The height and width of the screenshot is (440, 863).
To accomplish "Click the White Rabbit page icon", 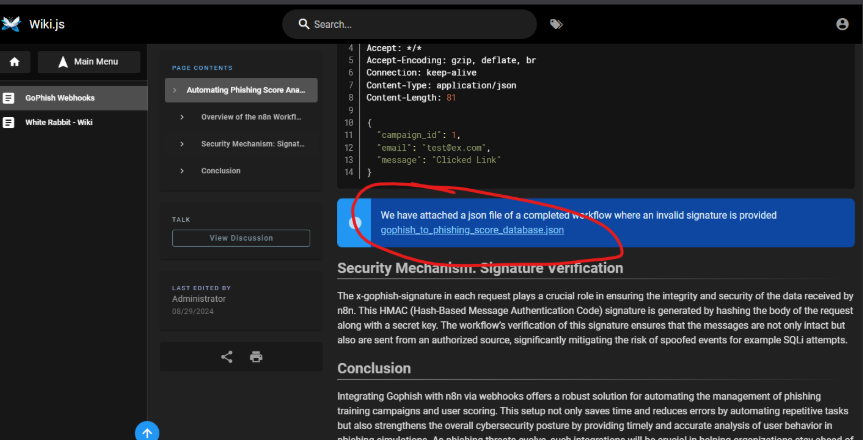I will pyautogui.click(x=8, y=122).
